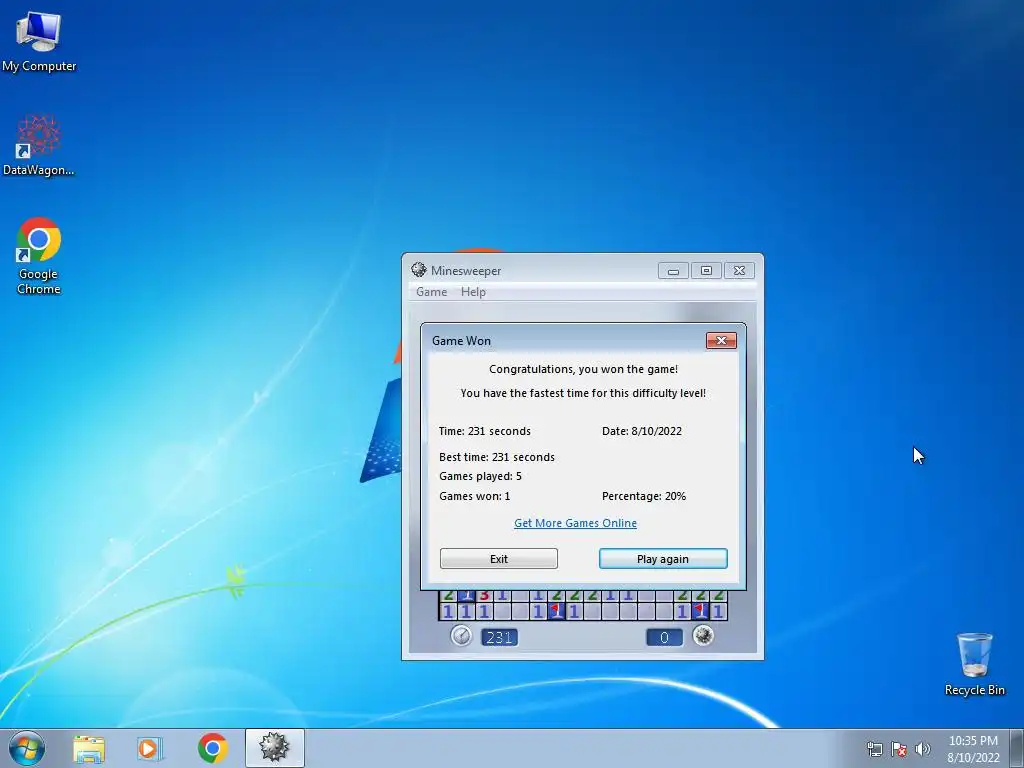Launch Google Chrome from desktop icon

pos(39,255)
